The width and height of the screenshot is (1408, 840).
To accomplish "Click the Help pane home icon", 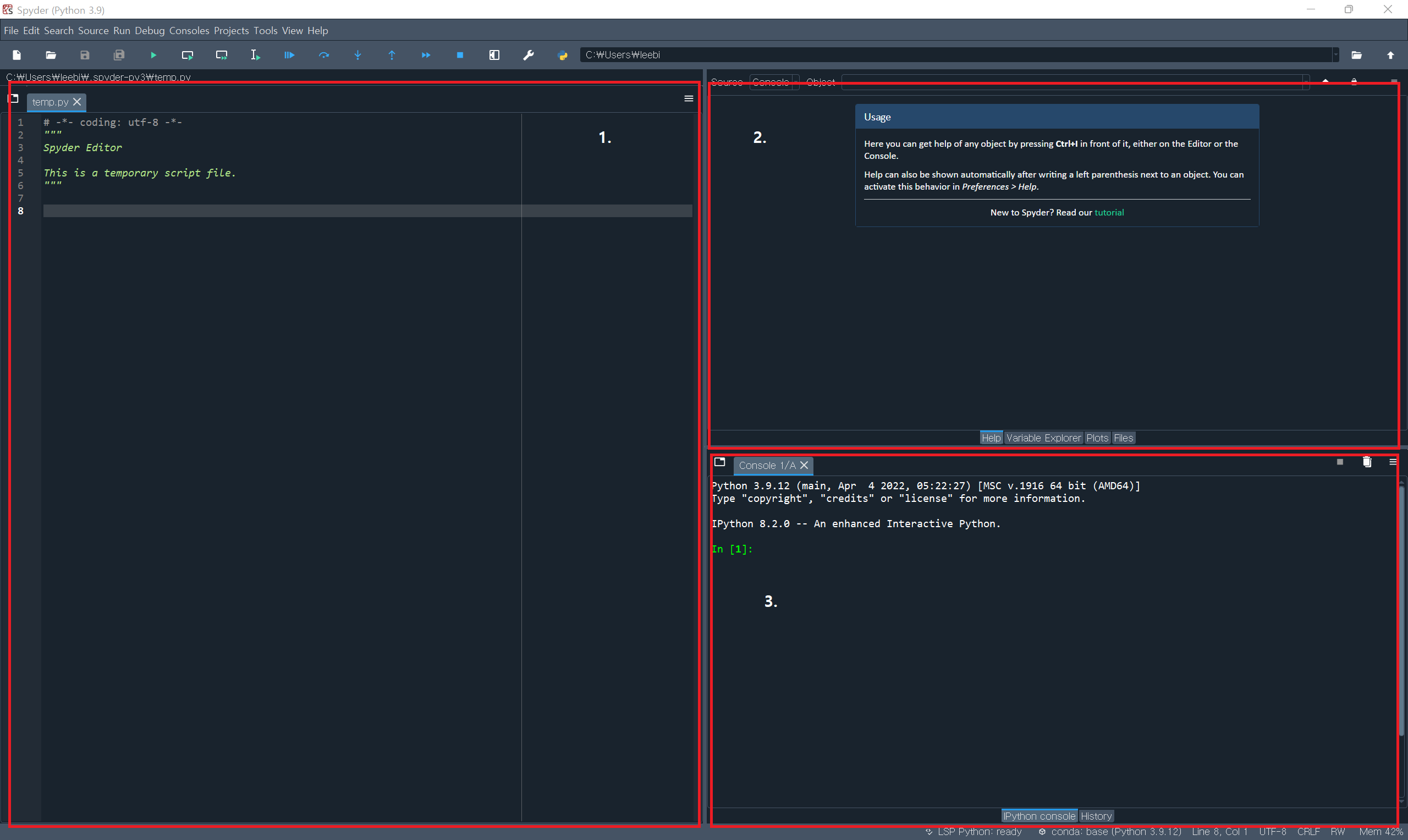I will point(1325,81).
